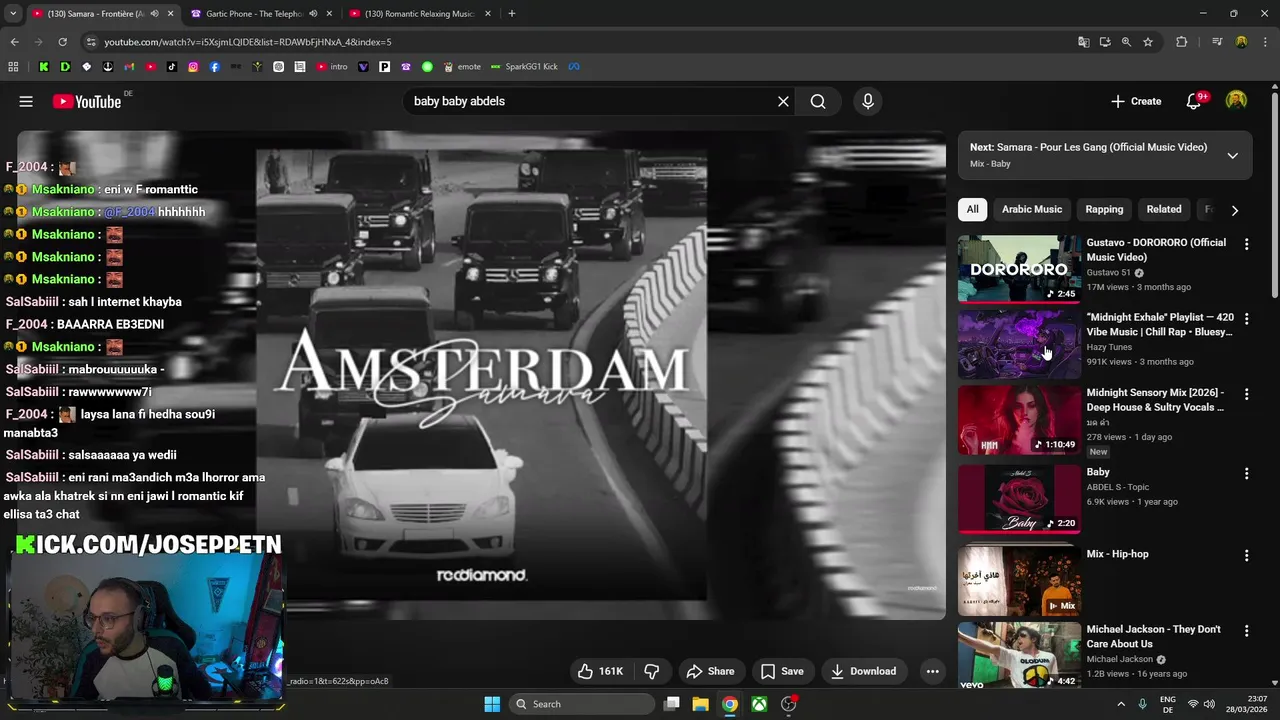Image resolution: width=1280 pixels, height=720 pixels.
Task: Dislike the video with thumbs down
Action: pyautogui.click(x=652, y=671)
